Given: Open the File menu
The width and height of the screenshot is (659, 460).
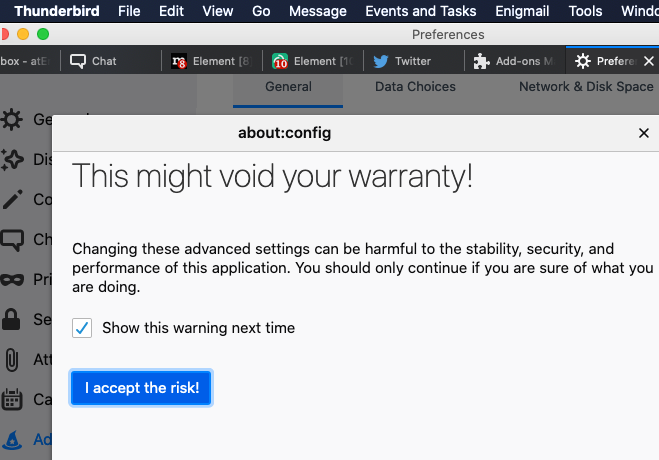Looking at the screenshot, I should click(x=129, y=11).
